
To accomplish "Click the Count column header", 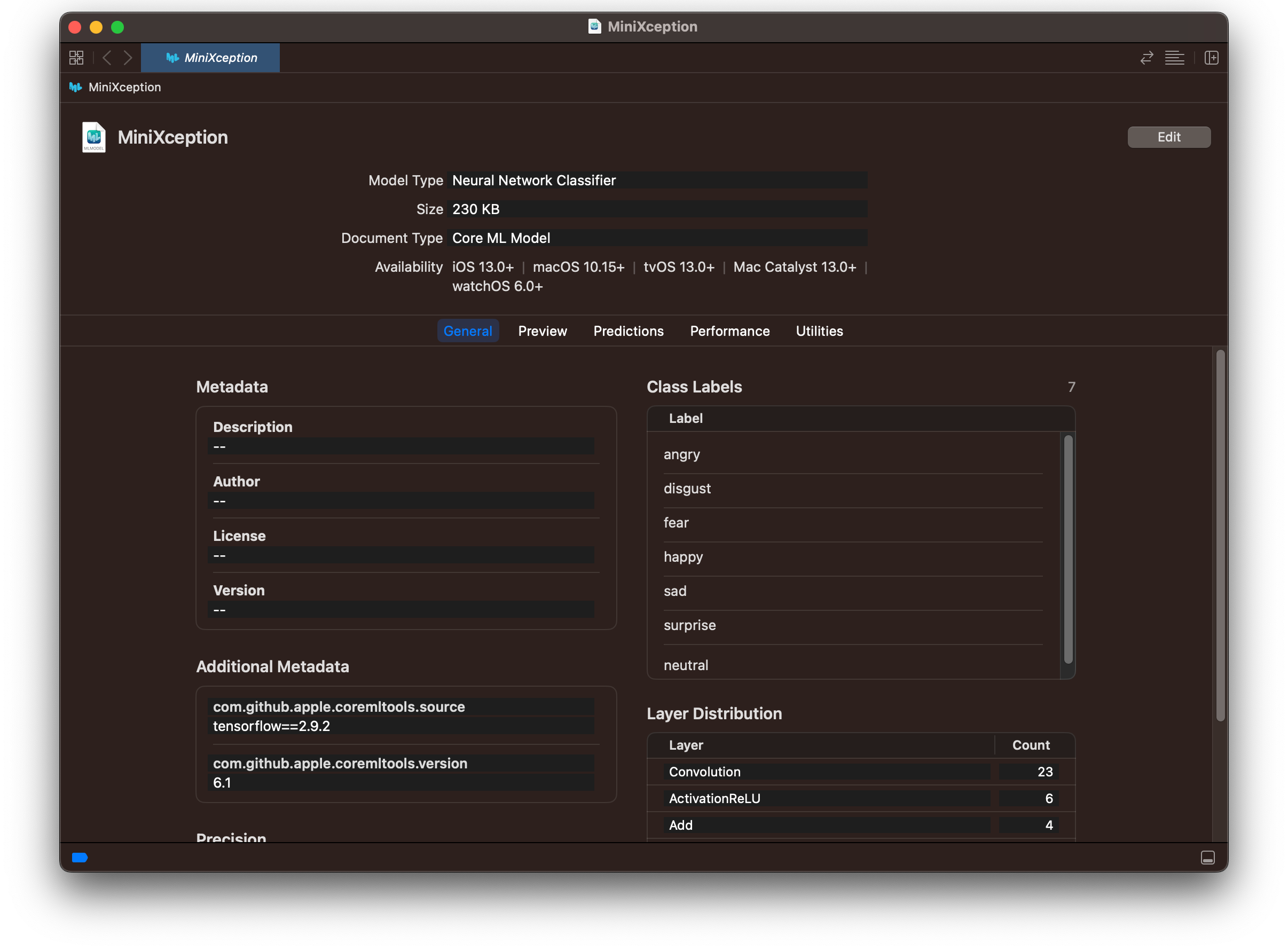I will pos(1030,745).
